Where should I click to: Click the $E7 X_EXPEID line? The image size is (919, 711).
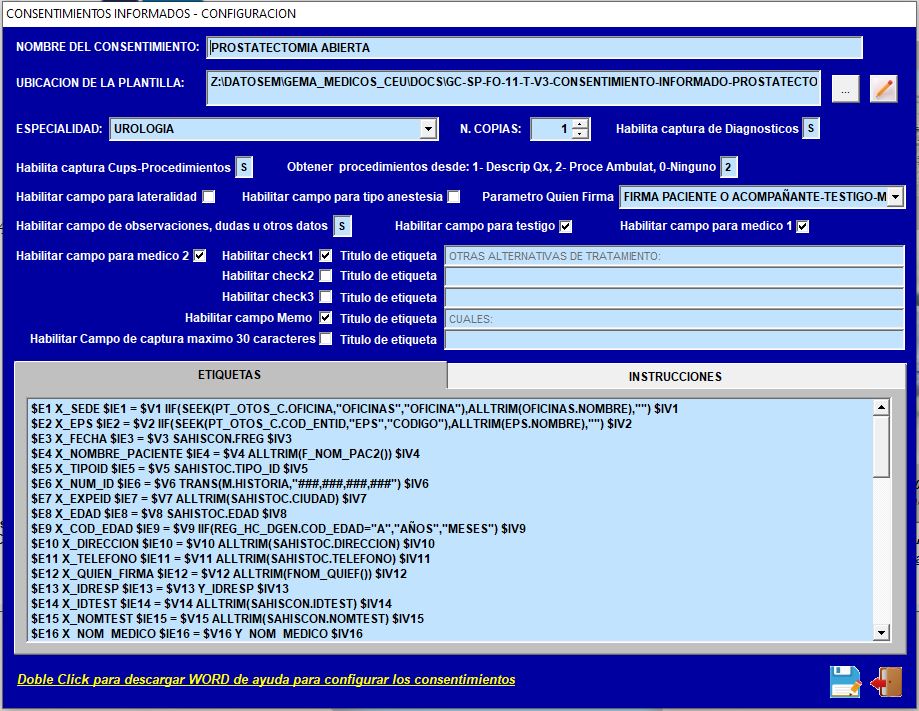(199, 499)
